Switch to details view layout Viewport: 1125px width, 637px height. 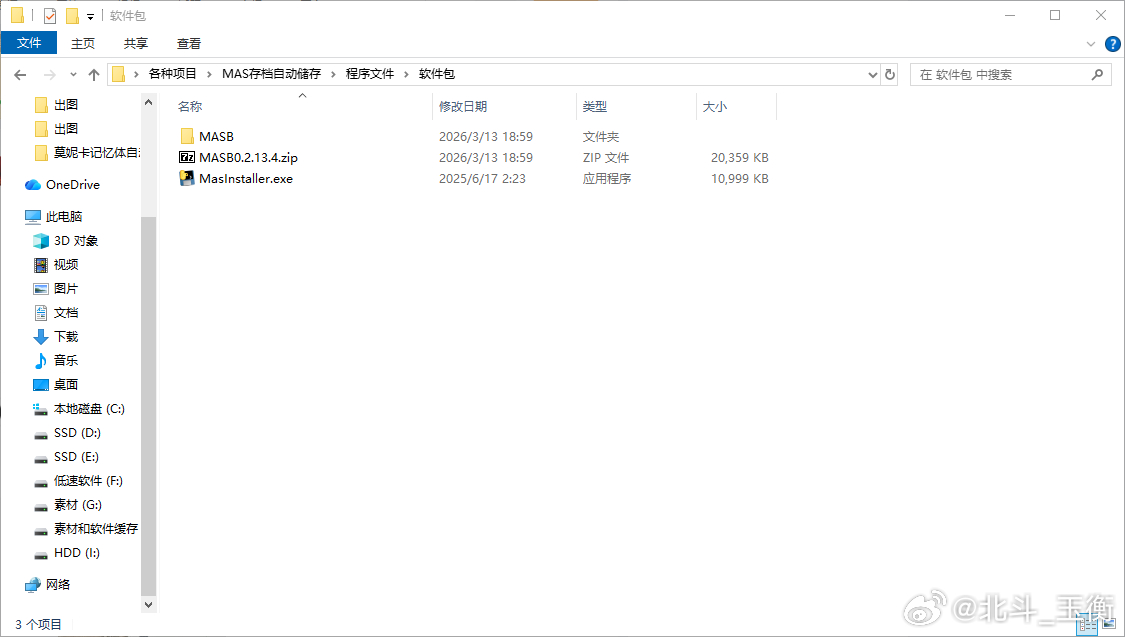(x=1088, y=625)
